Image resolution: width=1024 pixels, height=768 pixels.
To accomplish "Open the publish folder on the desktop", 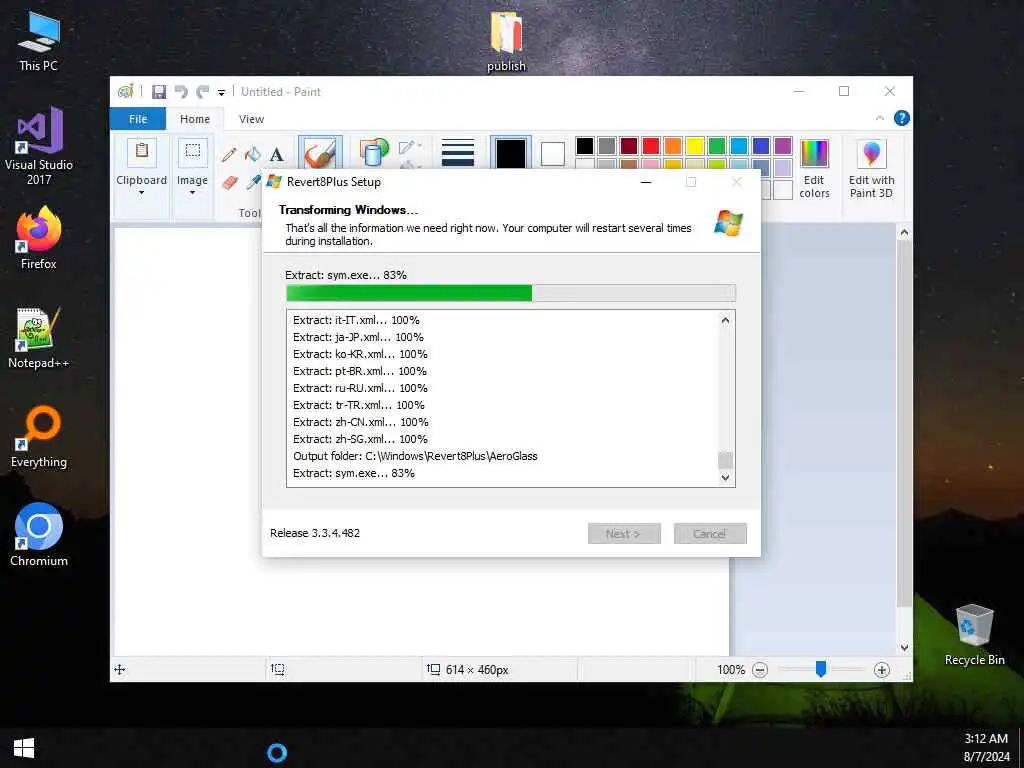I will 506,40.
